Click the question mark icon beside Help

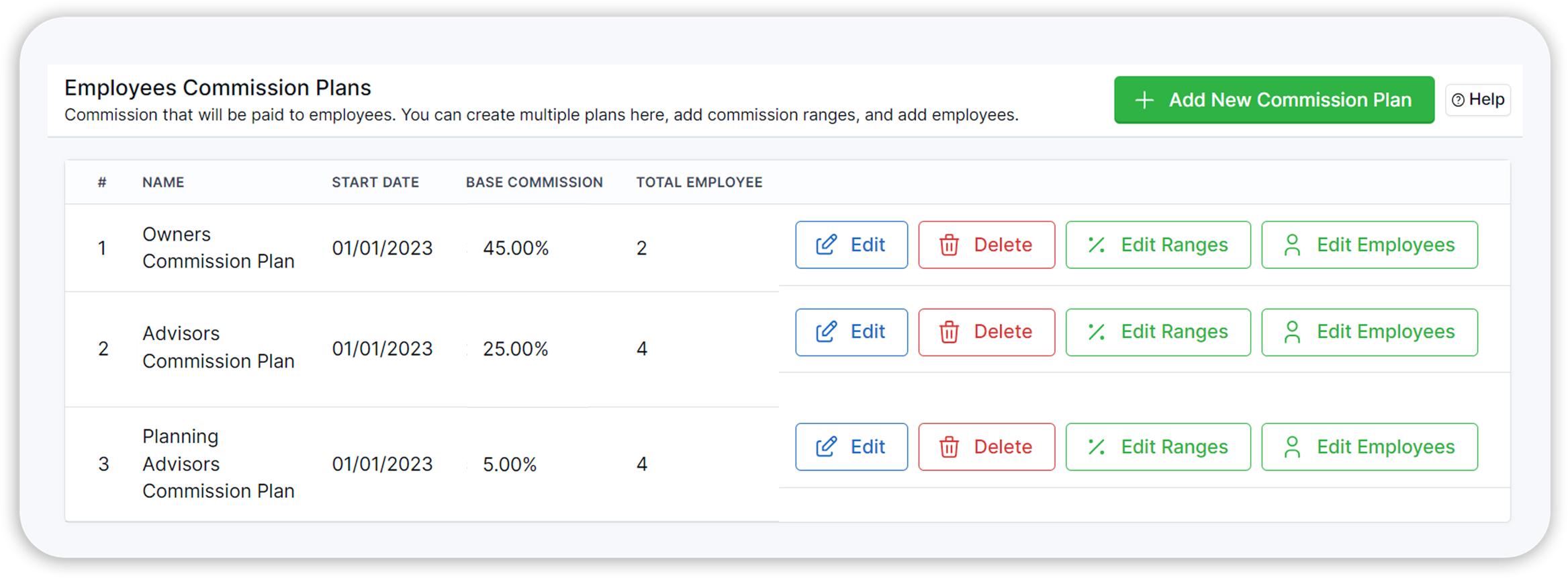tap(1458, 100)
